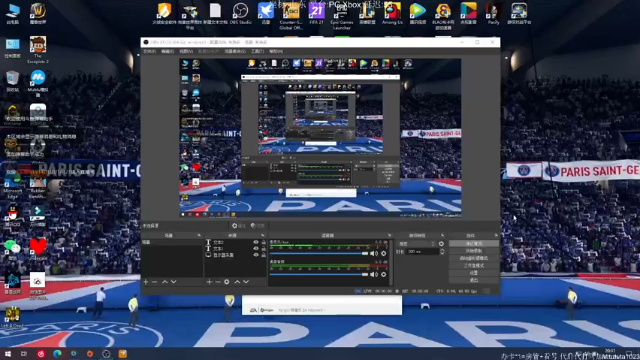
Task: Open Windows Start menu button
Action: (x=8, y=354)
